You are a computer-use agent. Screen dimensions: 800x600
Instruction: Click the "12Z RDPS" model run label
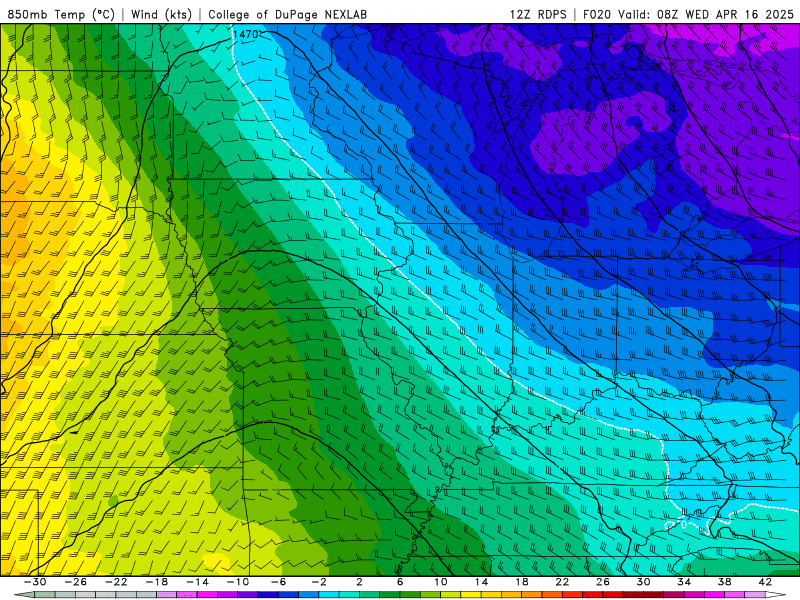click(538, 14)
